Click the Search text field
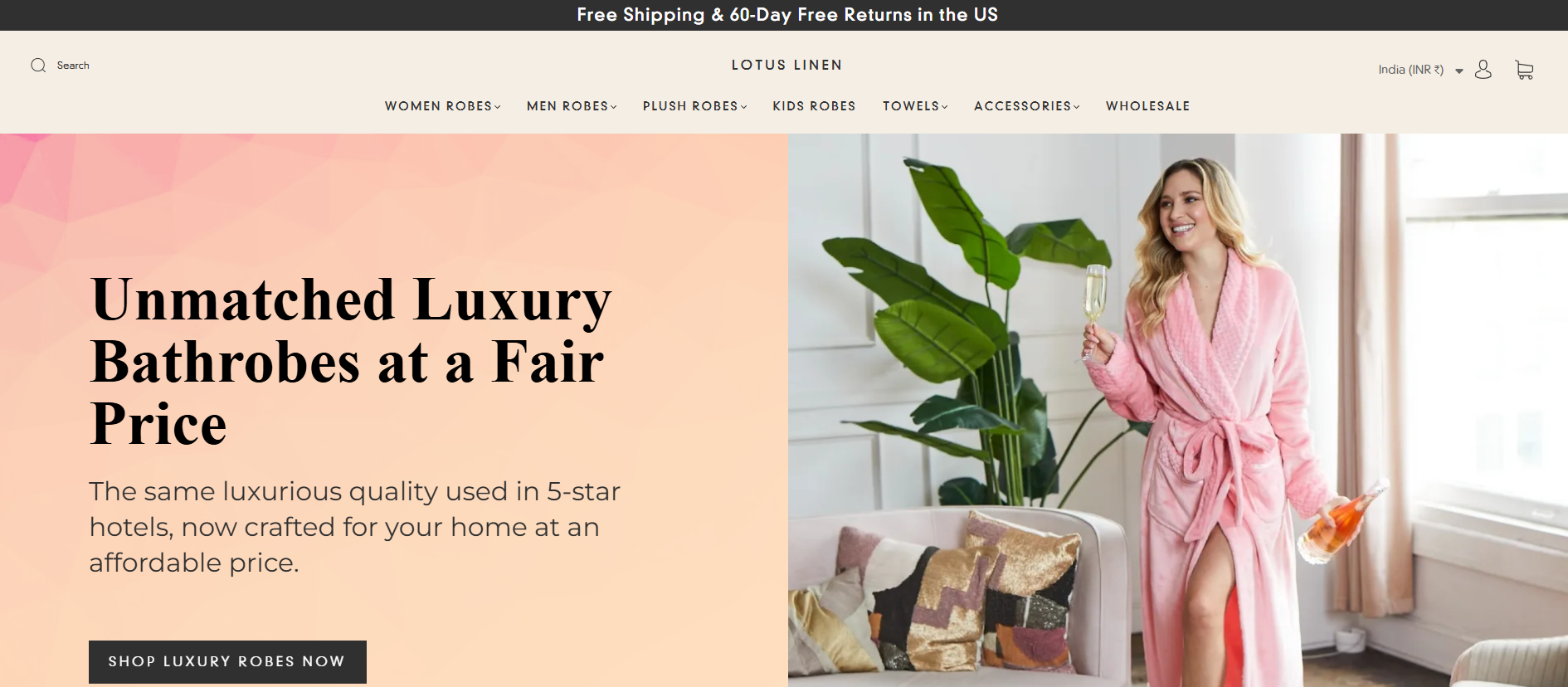Screen dimensions: 1568x687 (x=73, y=66)
